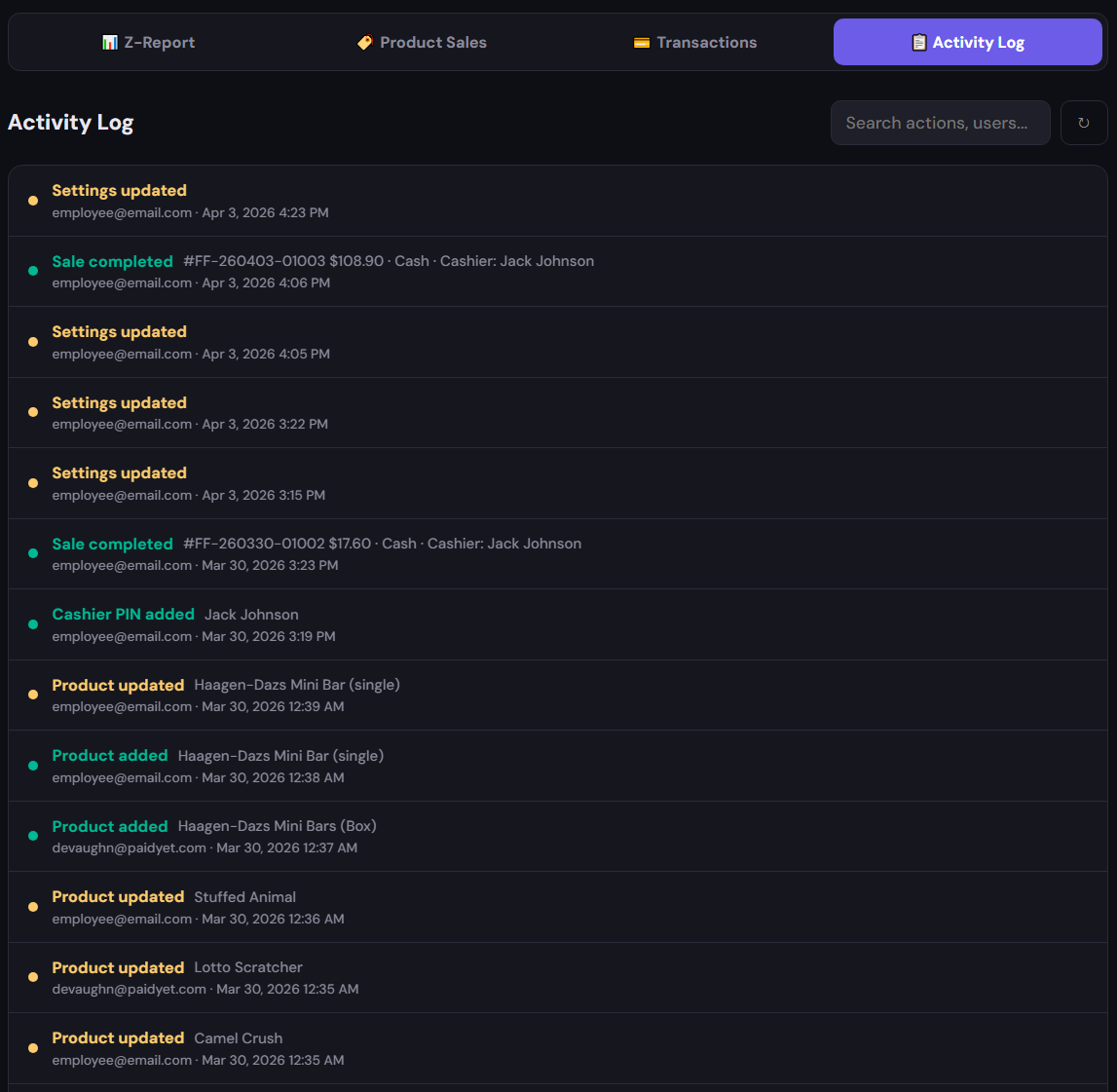Click Product updated Camel Crush entry
1117x1092 pixels.
click(x=558, y=1048)
